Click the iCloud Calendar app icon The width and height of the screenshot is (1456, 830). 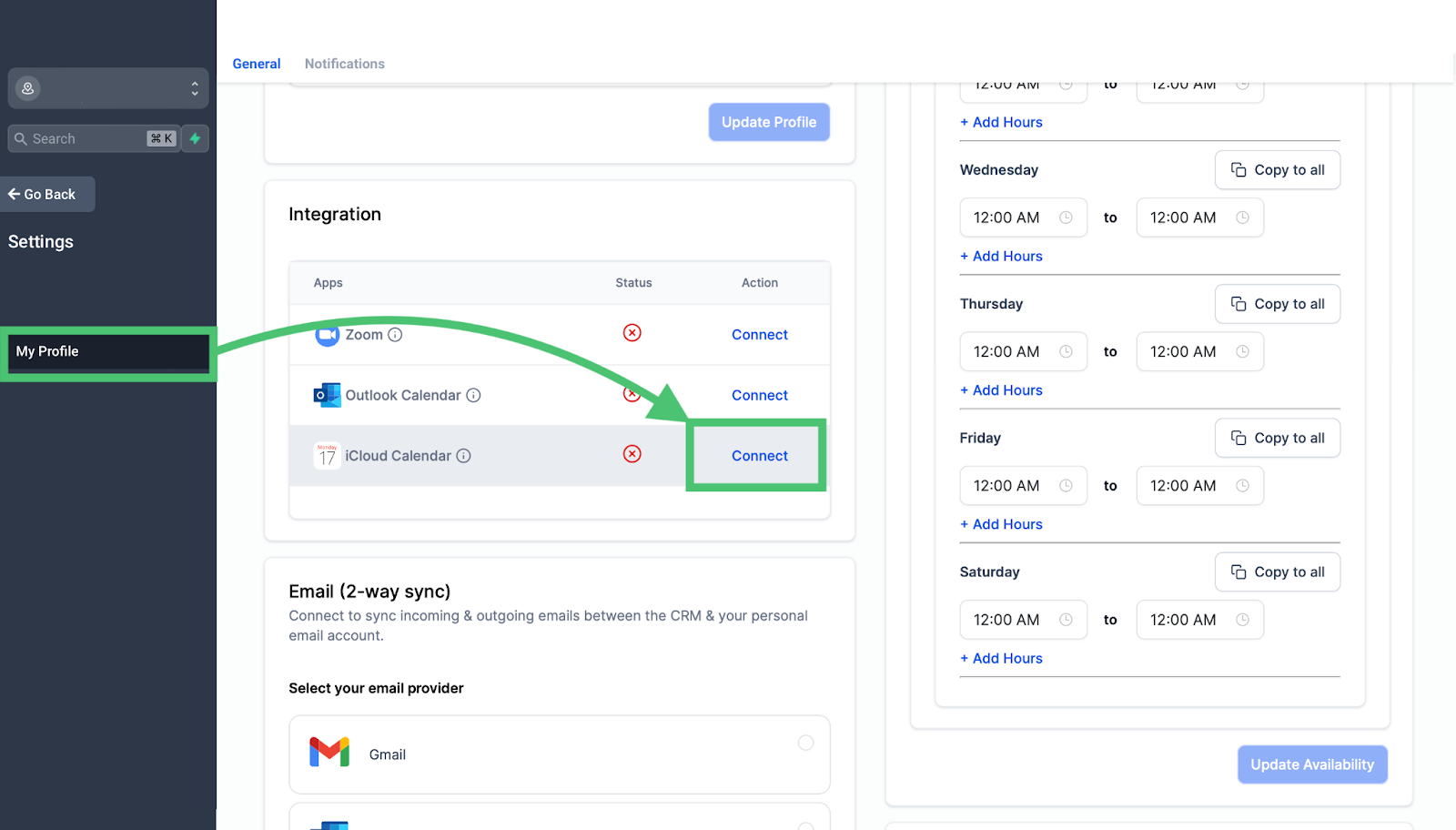coord(327,455)
